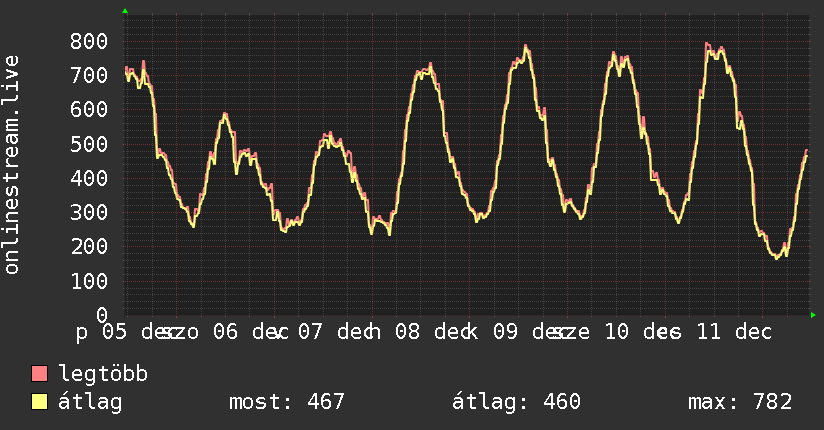
Task: Click the yellow átlag legend swatch
Action: [39, 402]
